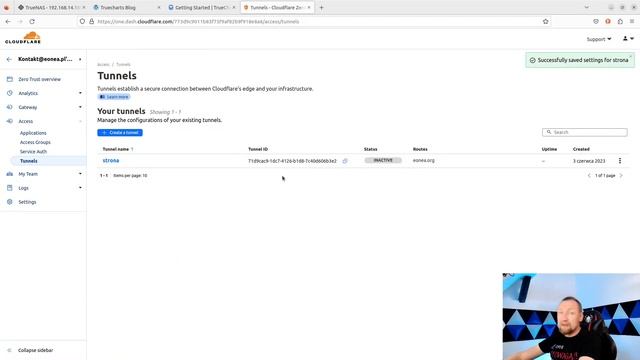Open the Firefox hamburger menu

click(632, 21)
